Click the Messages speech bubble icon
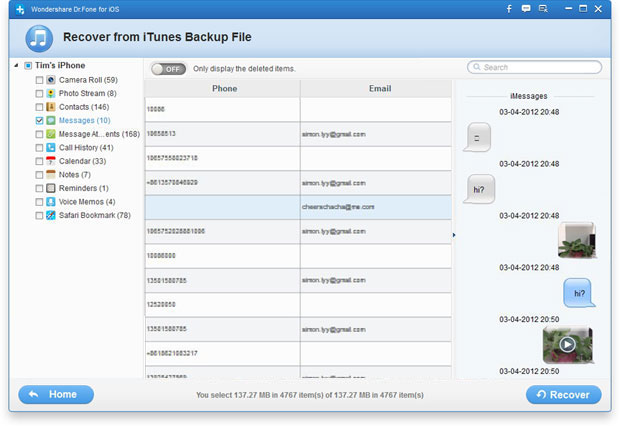Viewport: 620px width, 426px height. click(x=51, y=120)
